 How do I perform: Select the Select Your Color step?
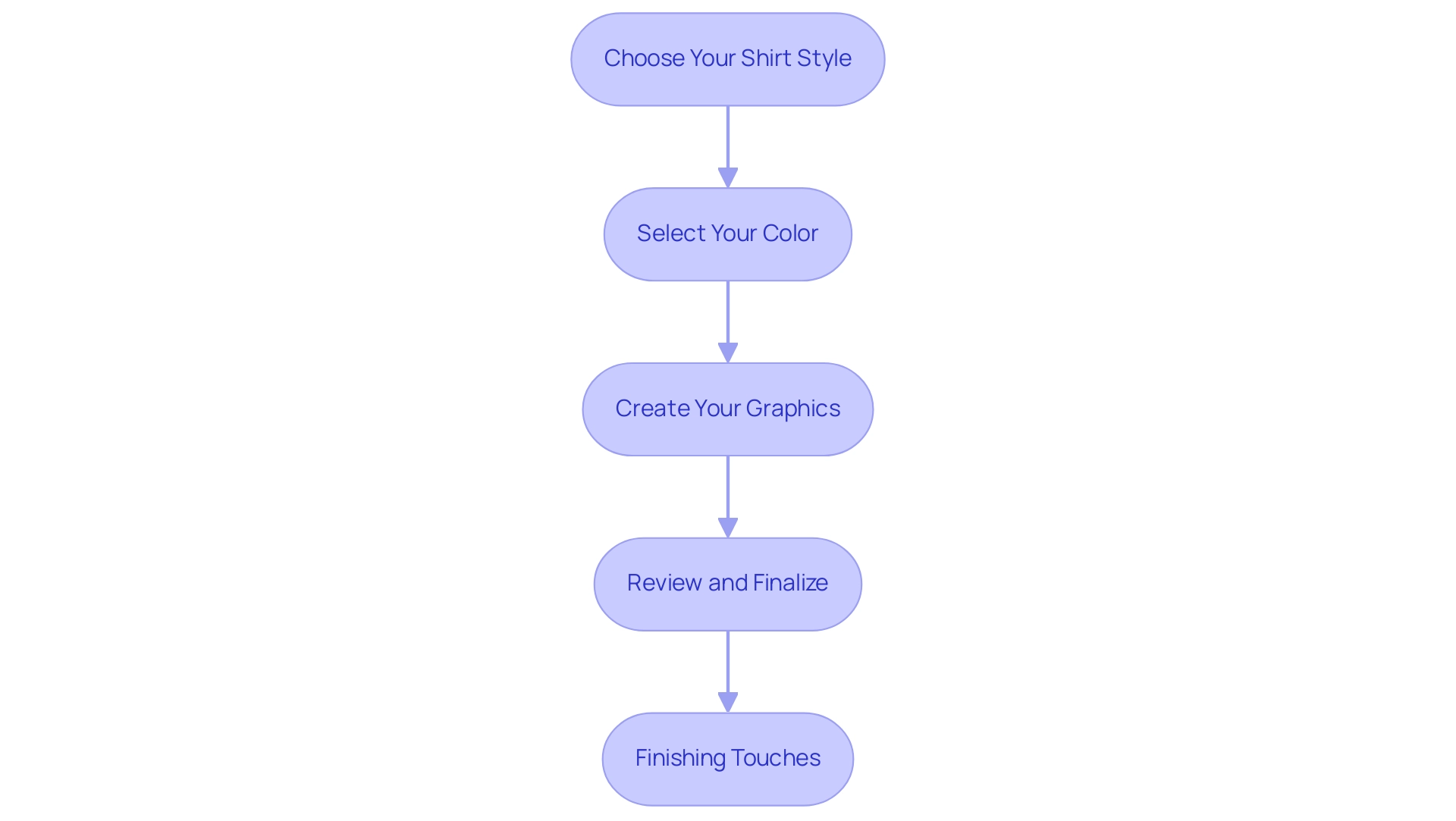[728, 233]
